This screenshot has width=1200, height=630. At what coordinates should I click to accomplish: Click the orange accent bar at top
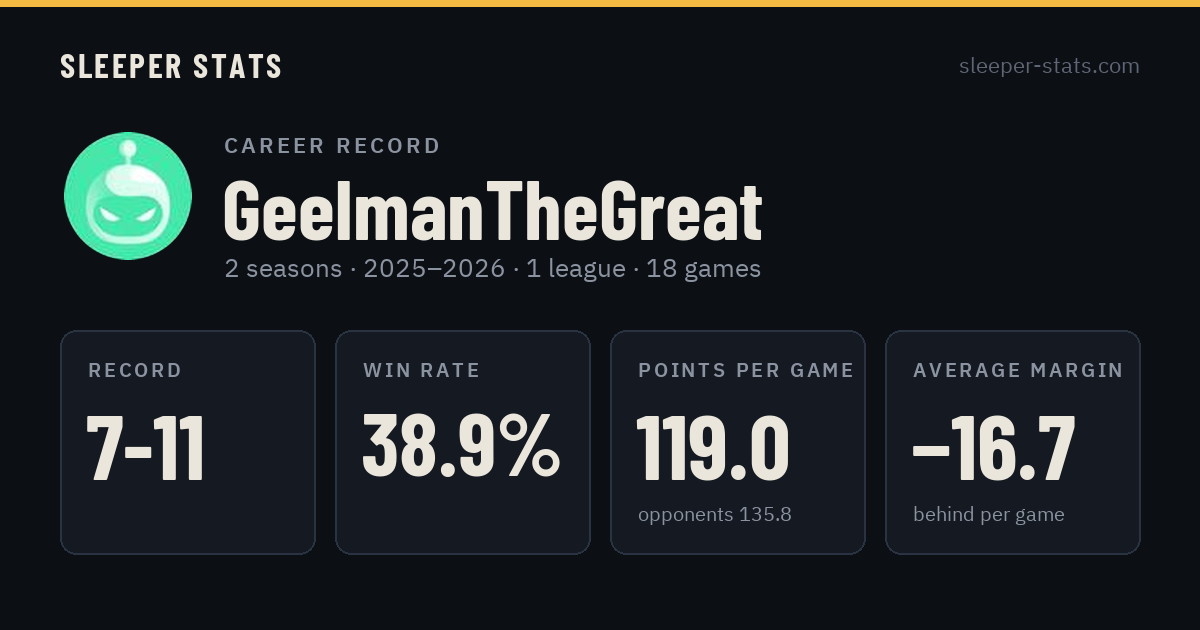pyautogui.click(x=600, y=3)
